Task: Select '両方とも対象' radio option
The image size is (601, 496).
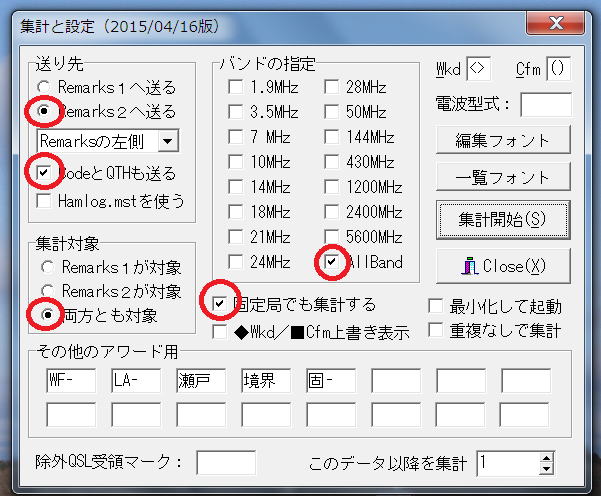Action: (47, 315)
